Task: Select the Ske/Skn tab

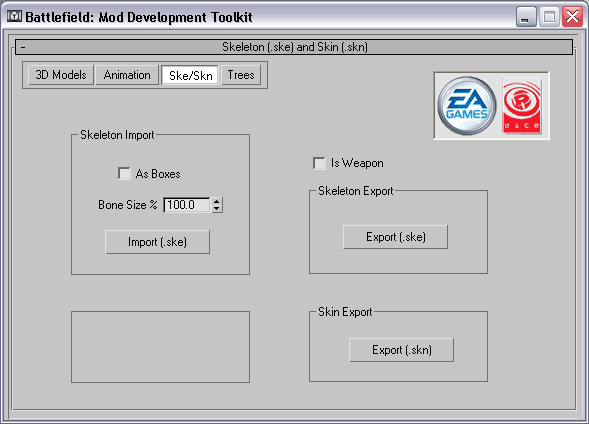Action: point(190,75)
